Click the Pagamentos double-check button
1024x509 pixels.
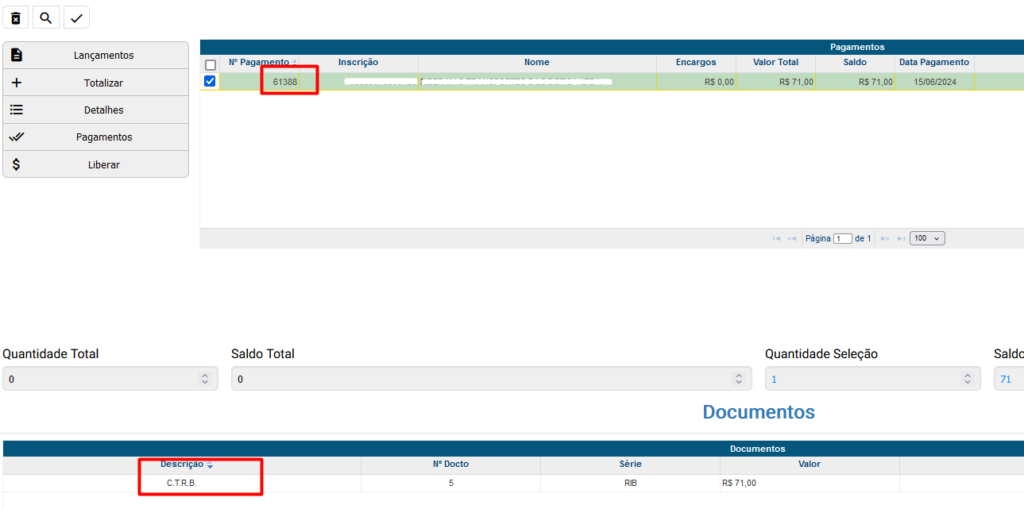click(x=96, y=137)
